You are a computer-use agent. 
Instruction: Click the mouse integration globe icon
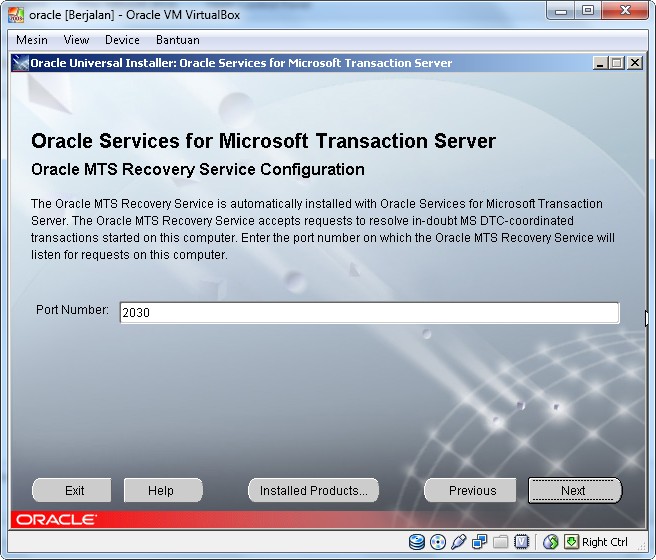click(551, 542)
